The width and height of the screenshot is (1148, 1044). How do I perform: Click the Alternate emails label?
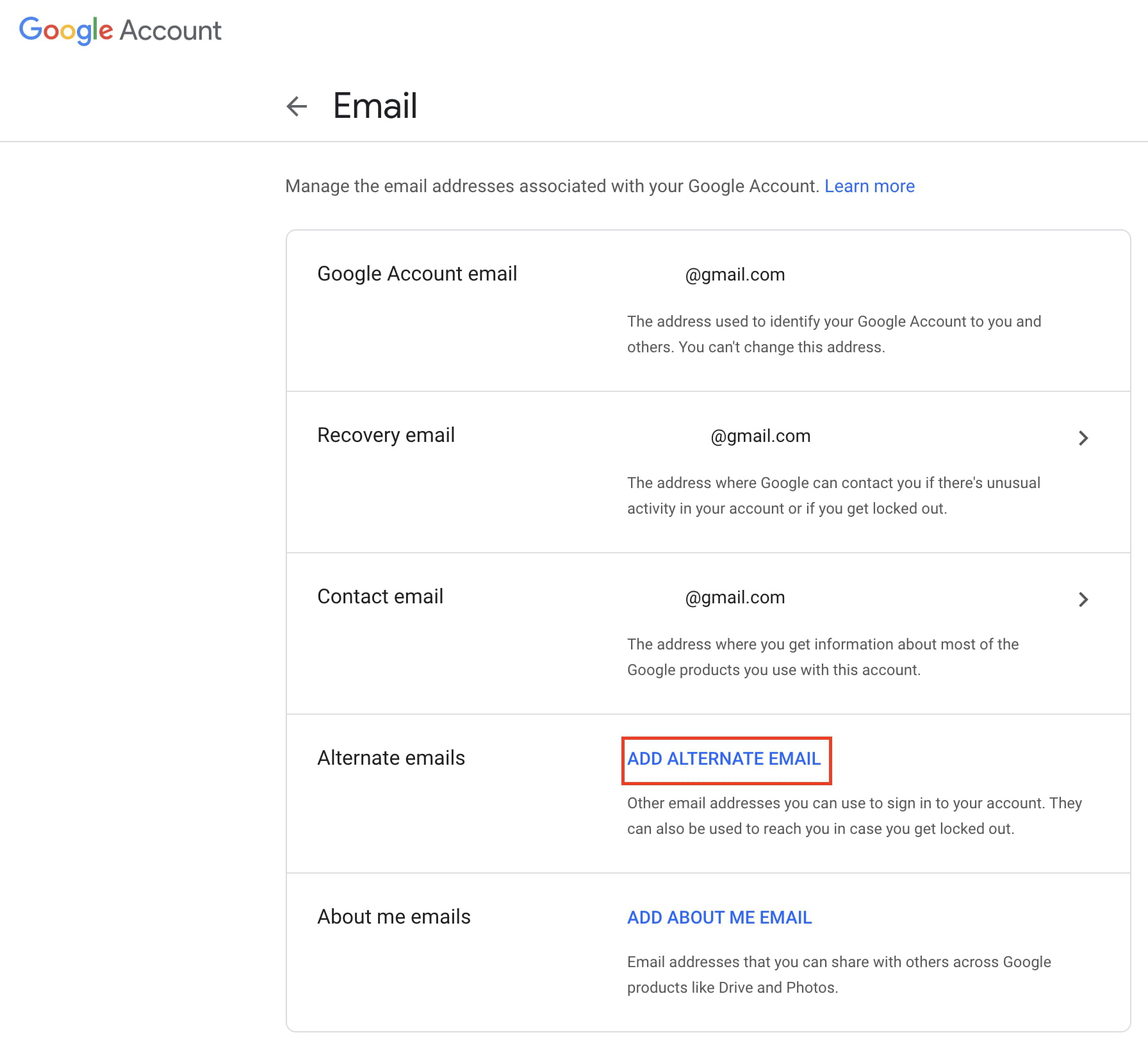391,758
